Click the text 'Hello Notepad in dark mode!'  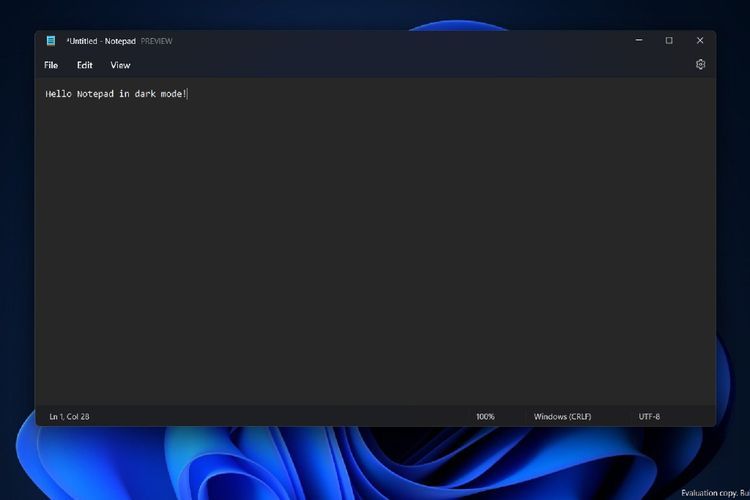click(x=116, y=94)
